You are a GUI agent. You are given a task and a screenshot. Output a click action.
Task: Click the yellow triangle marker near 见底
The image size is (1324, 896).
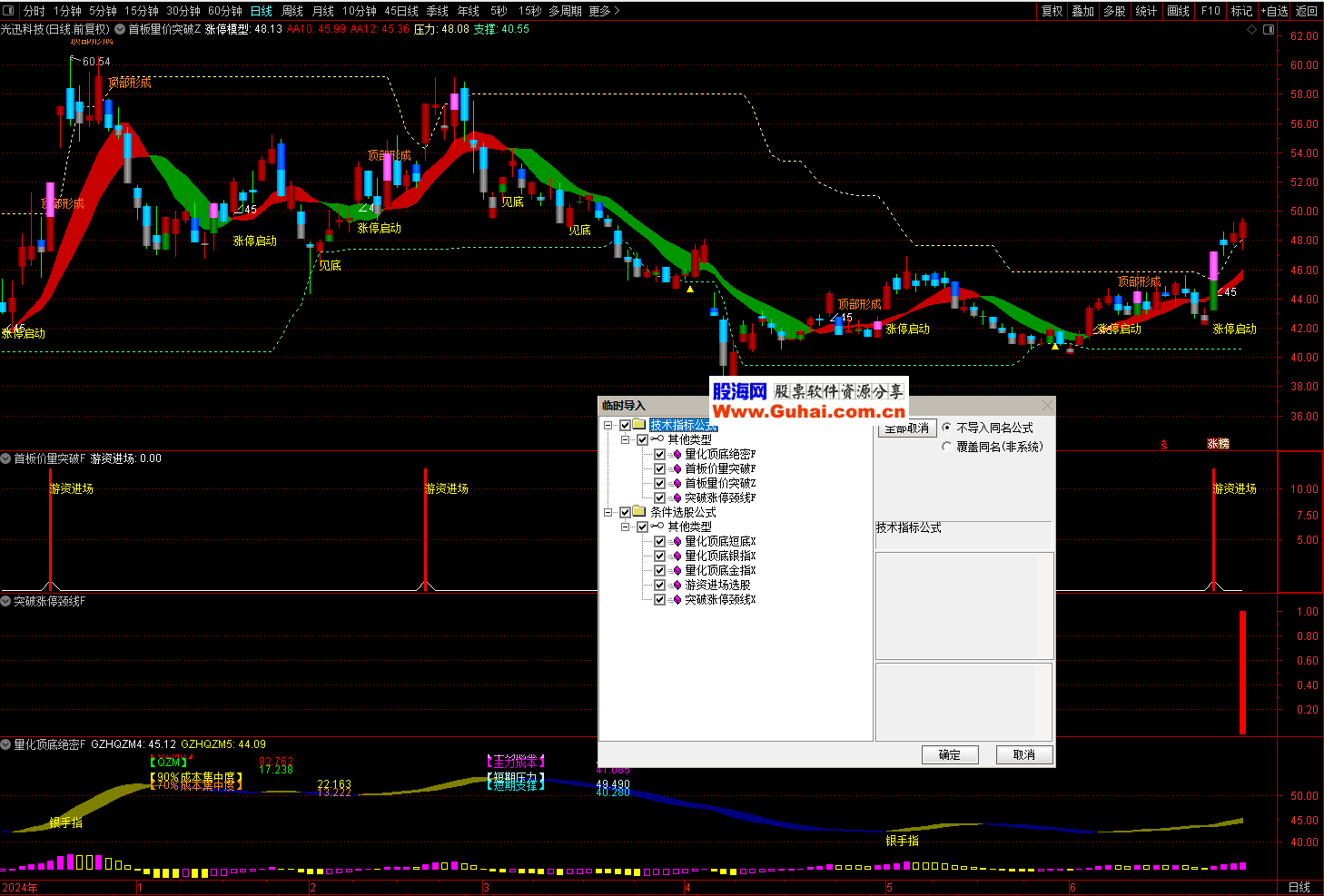click(690, 289)
